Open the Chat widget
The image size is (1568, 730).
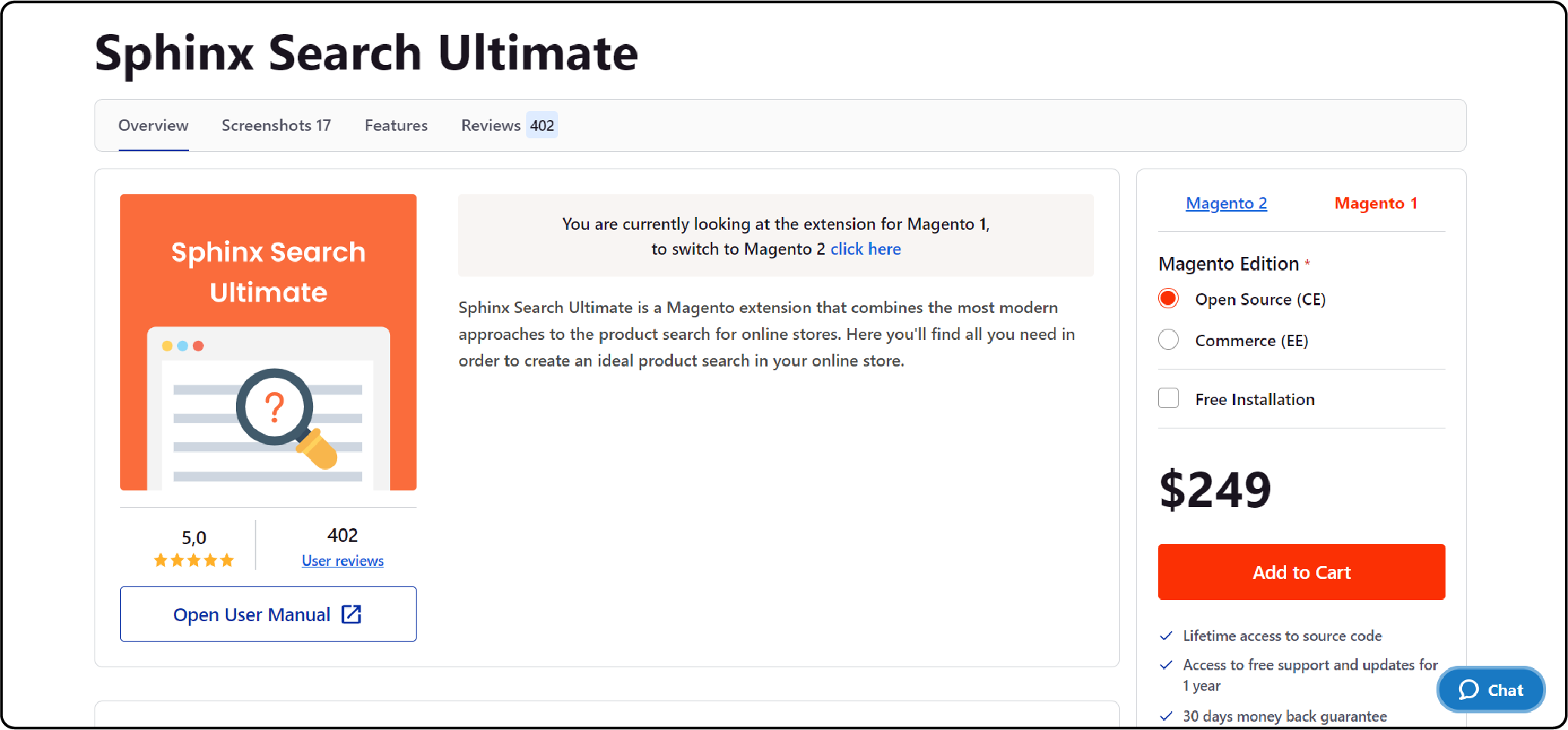pos(1491,689)
